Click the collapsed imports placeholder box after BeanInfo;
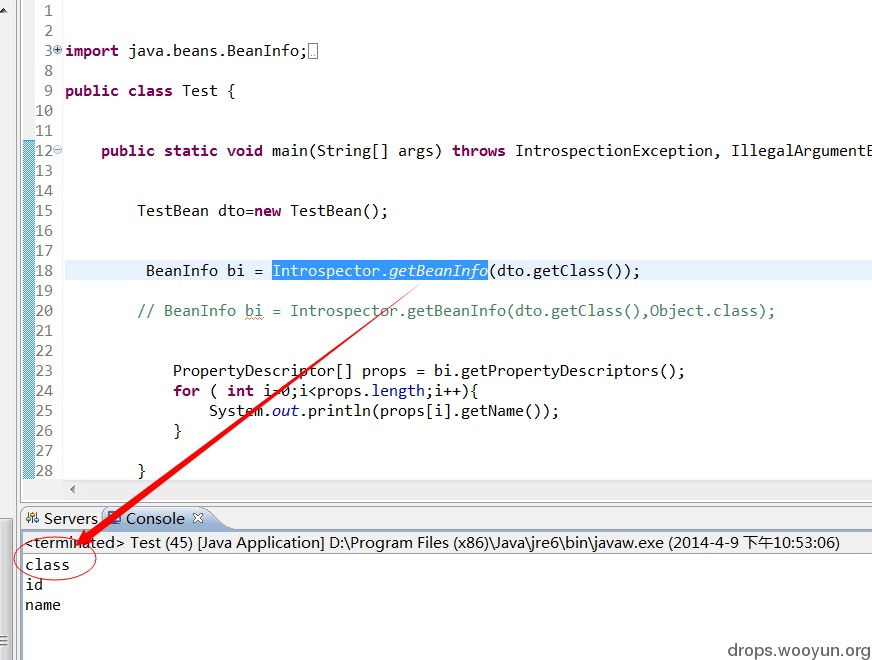 [313, 52]
